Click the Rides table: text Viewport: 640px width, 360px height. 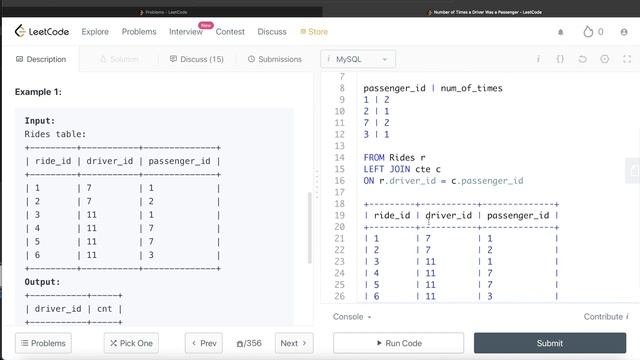click(55, 134)
